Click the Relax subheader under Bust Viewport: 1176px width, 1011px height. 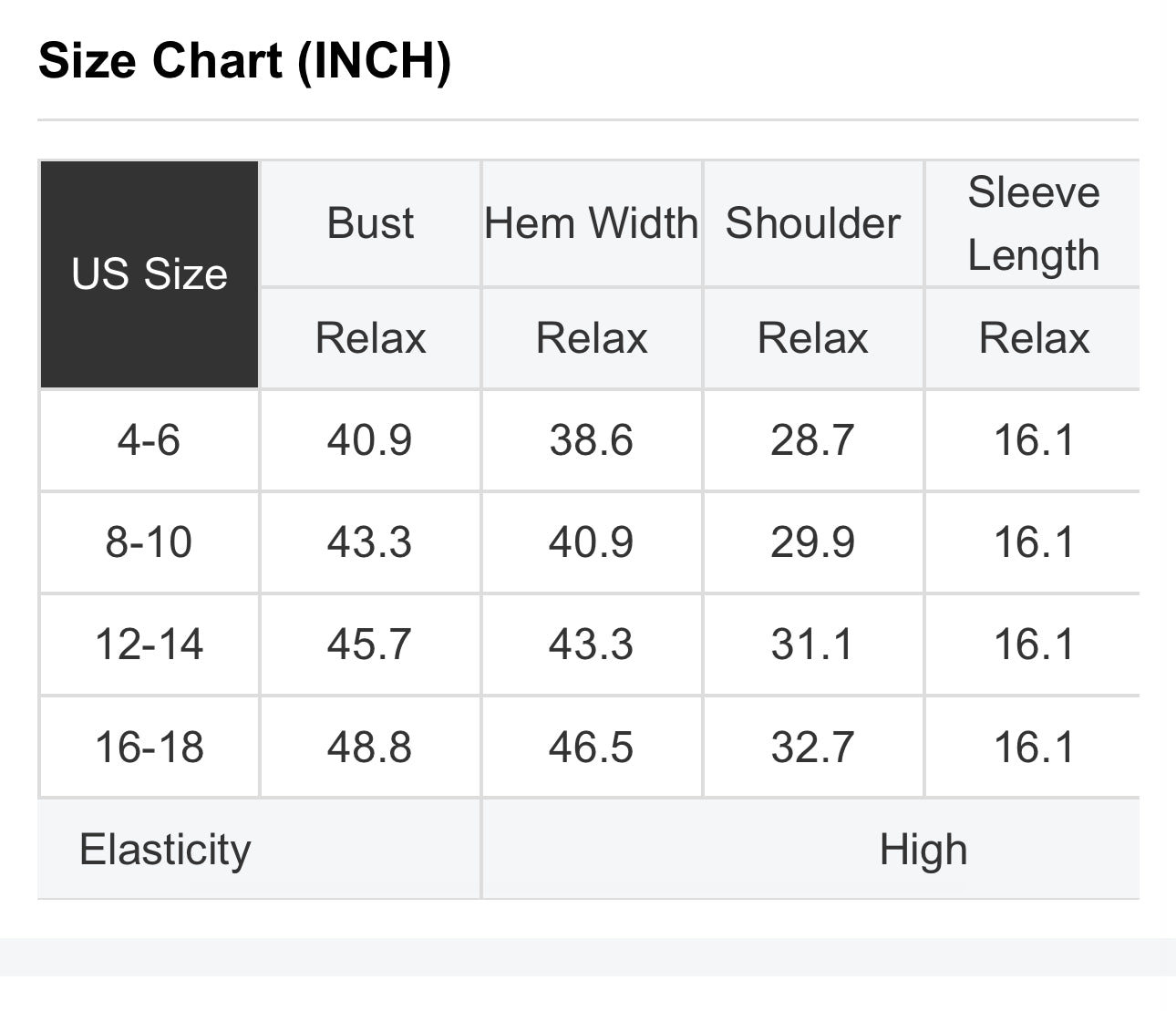tap(370, 338)
